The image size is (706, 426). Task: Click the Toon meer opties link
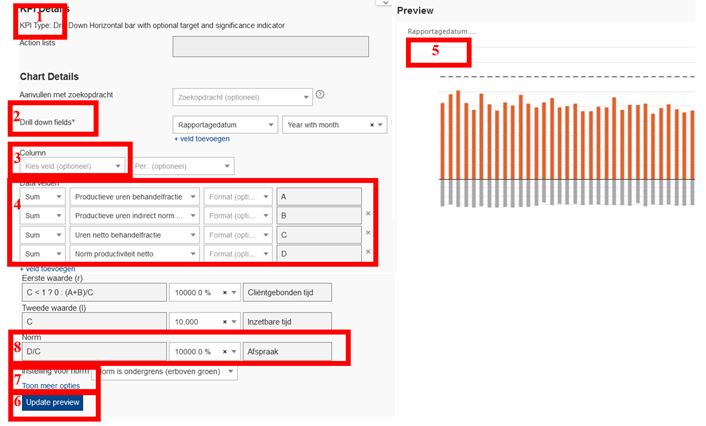click(51, 385)
